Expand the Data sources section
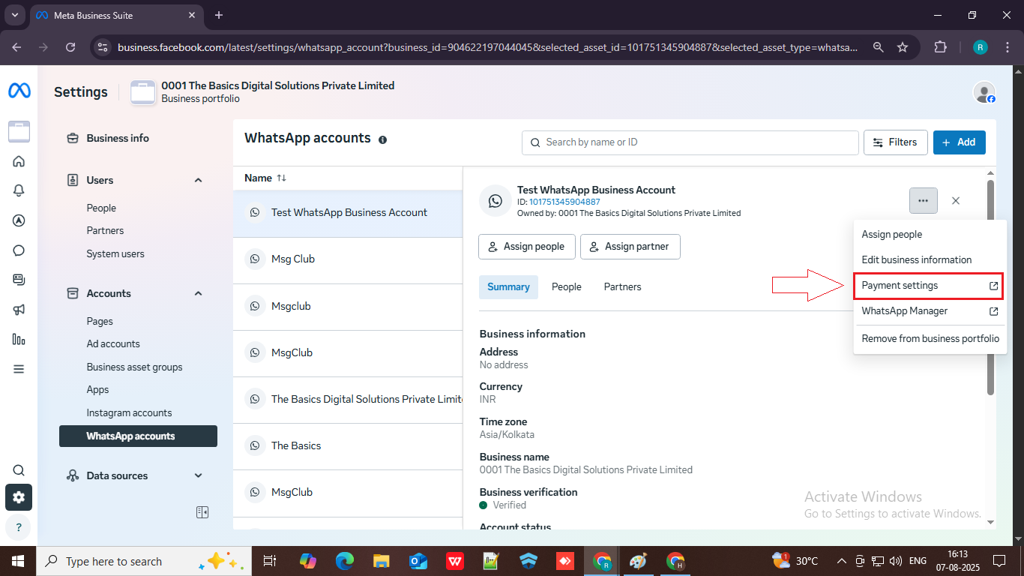Screen dimensions: 1024x576 click(199, 475)
